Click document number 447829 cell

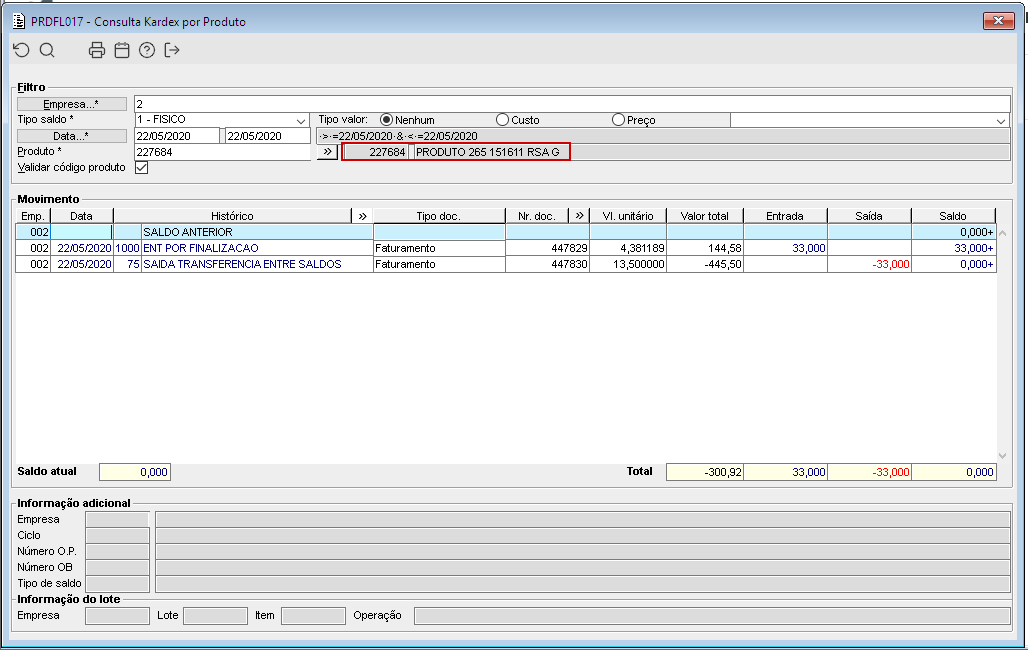547,248
